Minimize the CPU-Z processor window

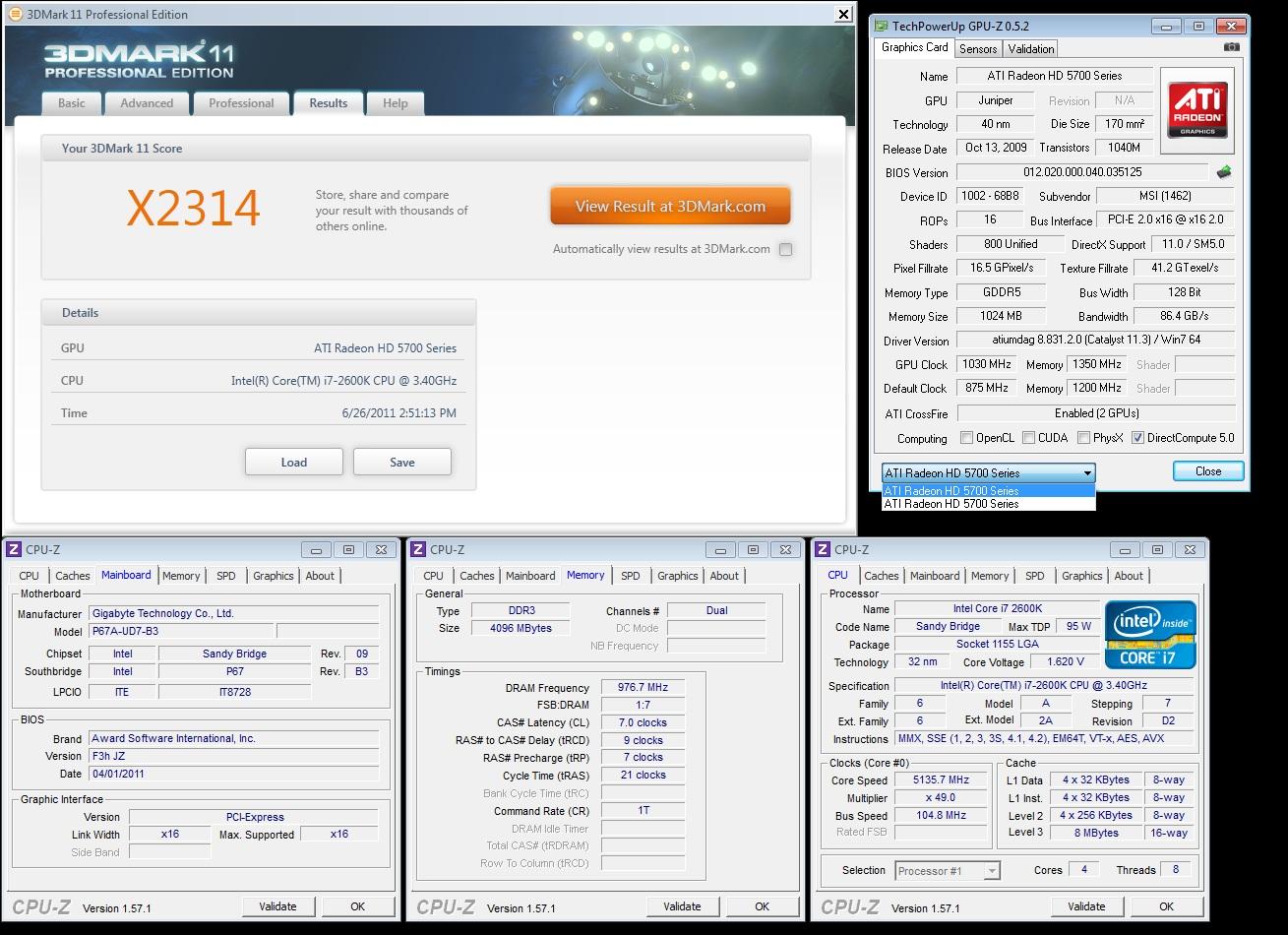coord(1125,550)
